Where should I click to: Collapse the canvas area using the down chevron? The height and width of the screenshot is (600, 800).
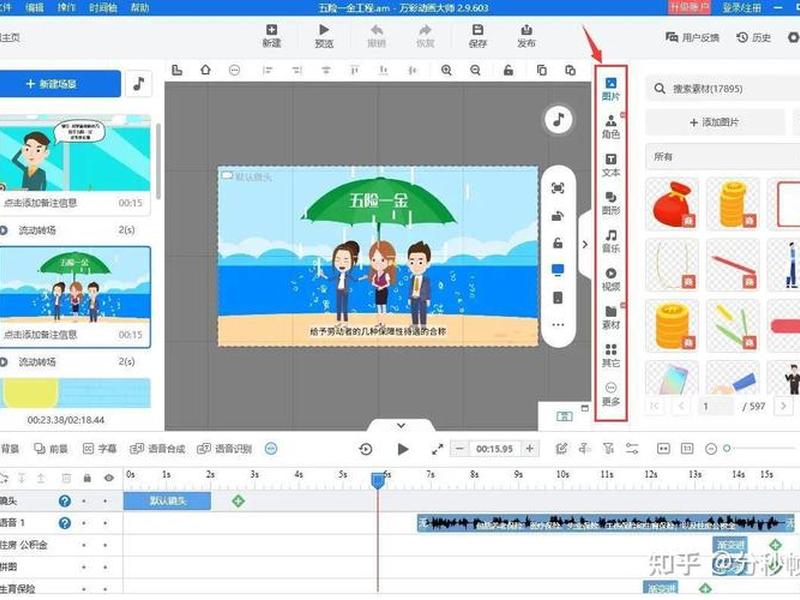(401, 425)
